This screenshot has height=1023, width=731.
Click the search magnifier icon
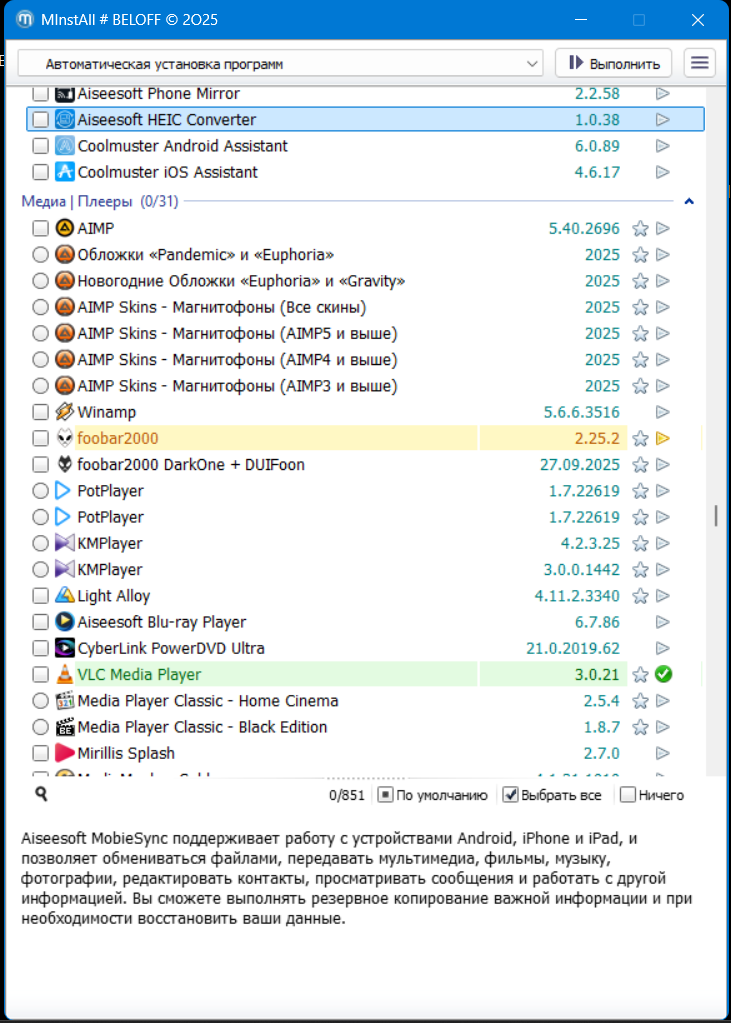click(x=41, y=794)
